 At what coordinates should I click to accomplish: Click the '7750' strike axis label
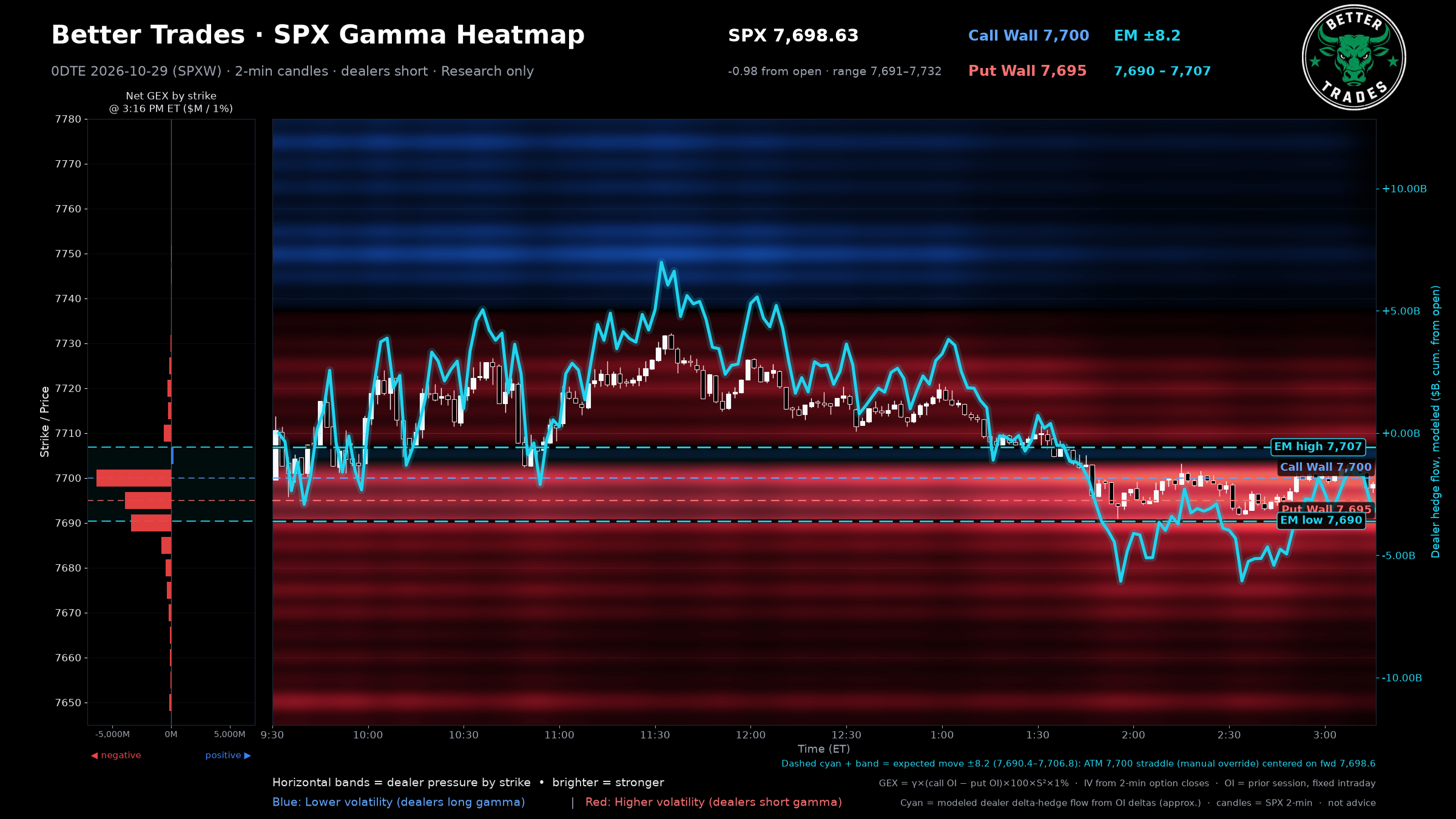(x=68, y=254)
